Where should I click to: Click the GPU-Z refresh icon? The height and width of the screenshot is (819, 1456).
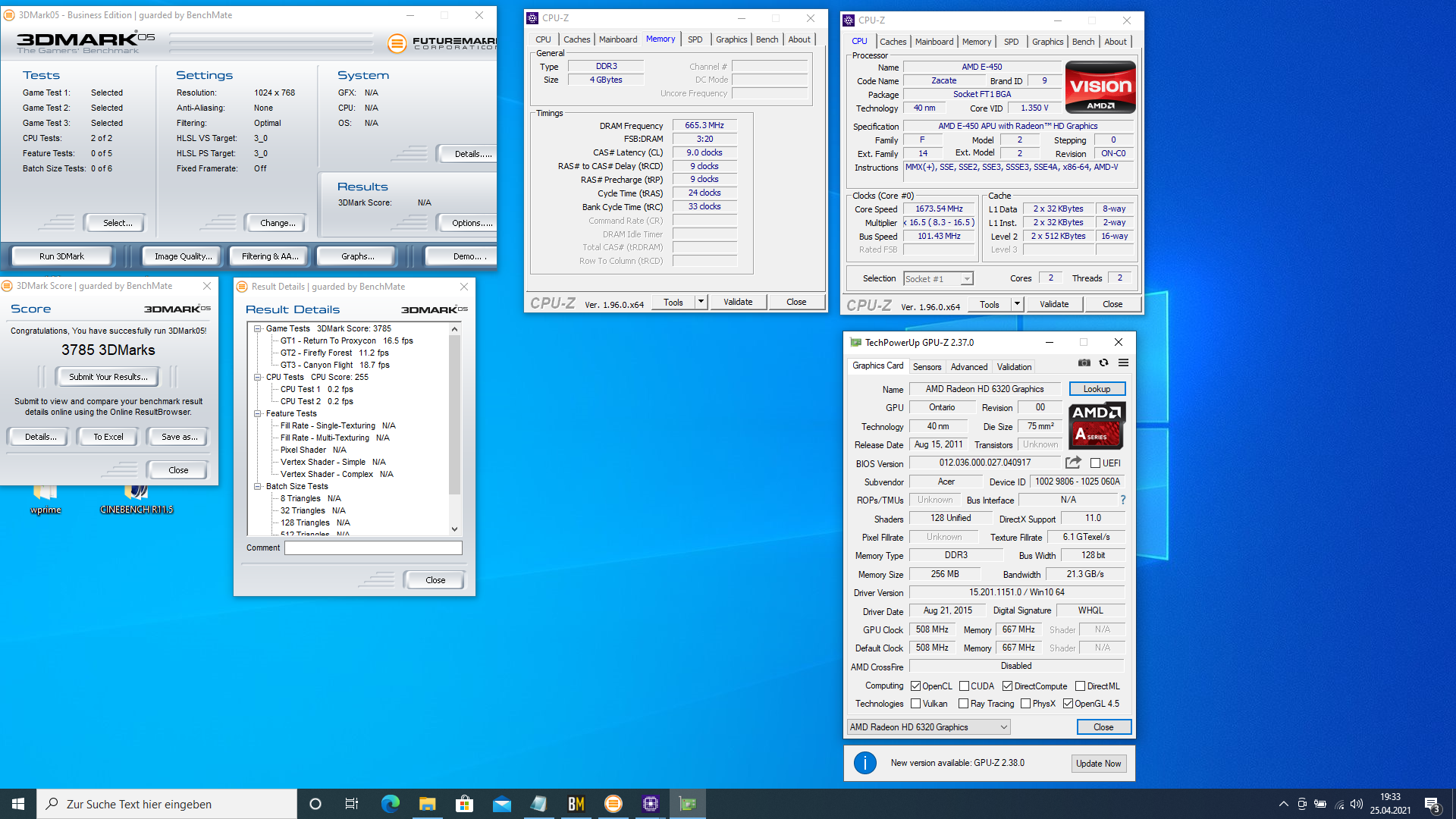point(1104,363)
